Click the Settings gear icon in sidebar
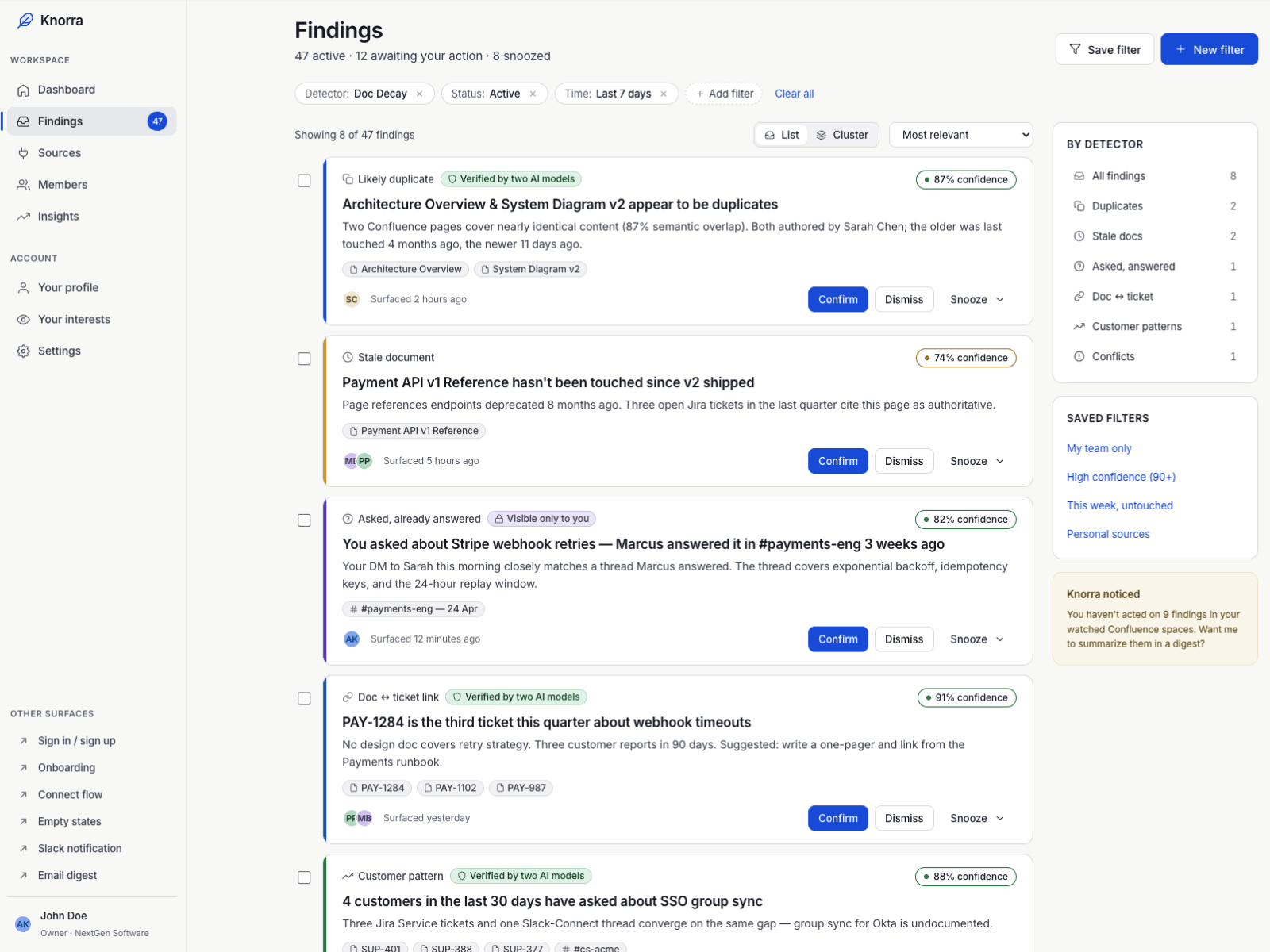Screen dimensions: 1270x952 tap(24, 351)
